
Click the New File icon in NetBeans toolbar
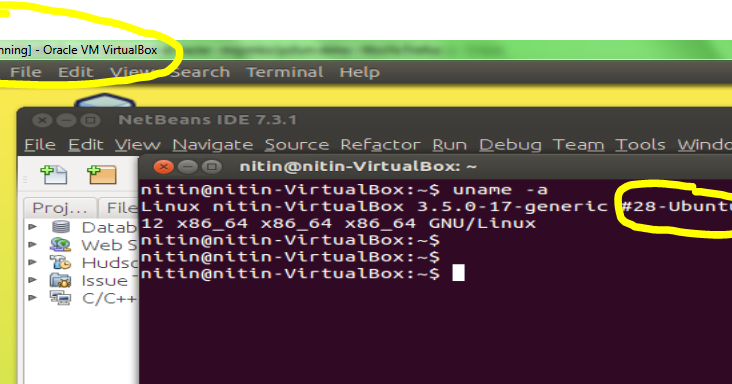point(54,175)
